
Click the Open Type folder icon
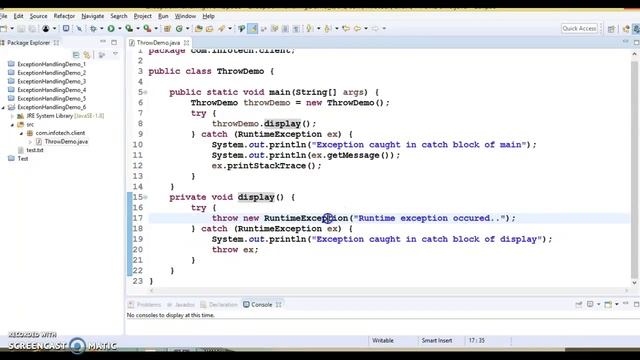click(199, 29)
